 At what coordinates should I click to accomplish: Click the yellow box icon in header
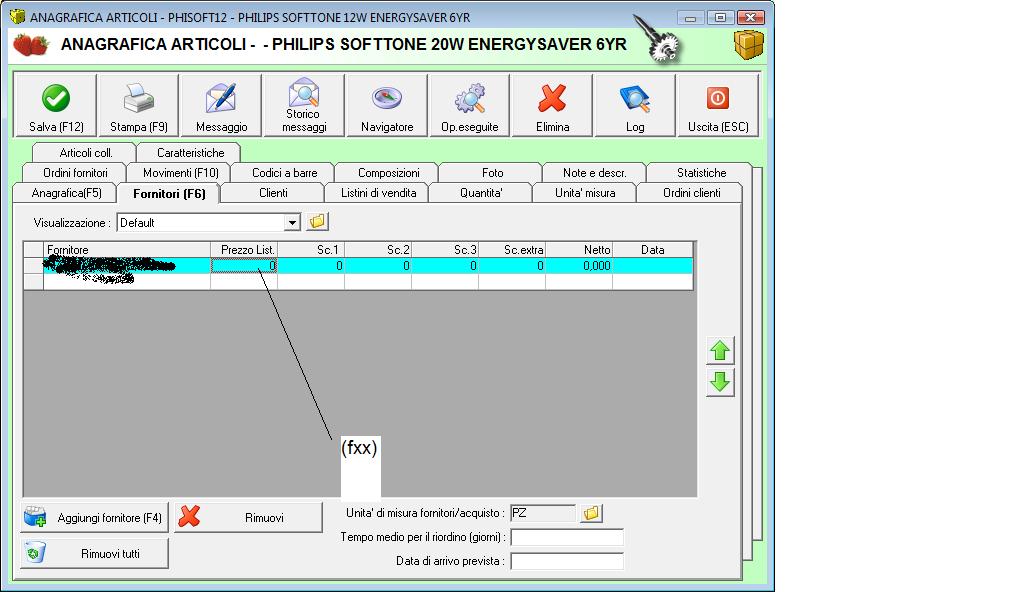click(748, 45)
